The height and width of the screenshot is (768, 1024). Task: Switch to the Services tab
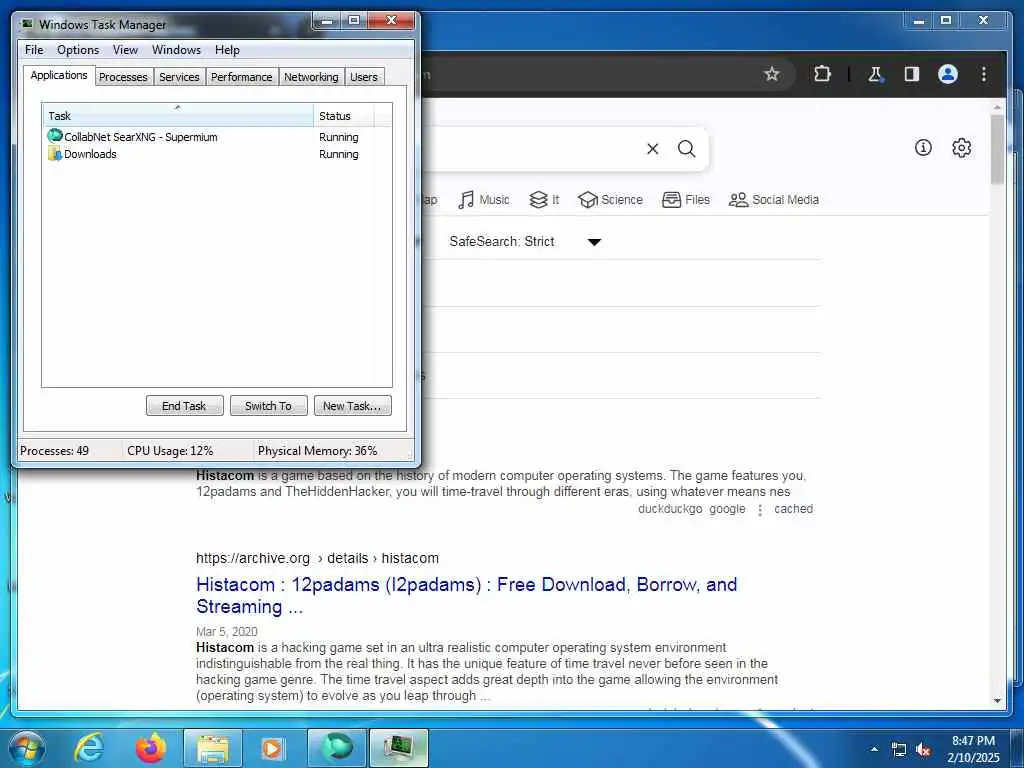click(x=179, y=77)
